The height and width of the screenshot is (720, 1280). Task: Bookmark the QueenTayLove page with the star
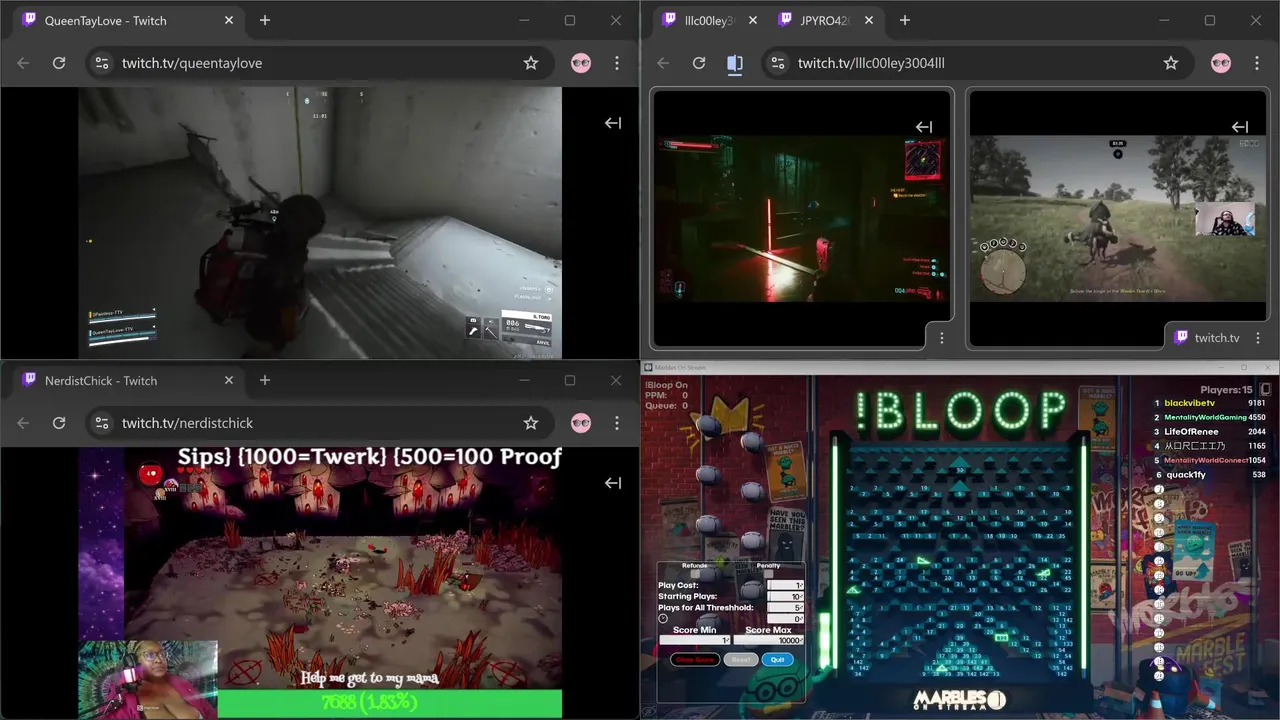coord(531,63)
